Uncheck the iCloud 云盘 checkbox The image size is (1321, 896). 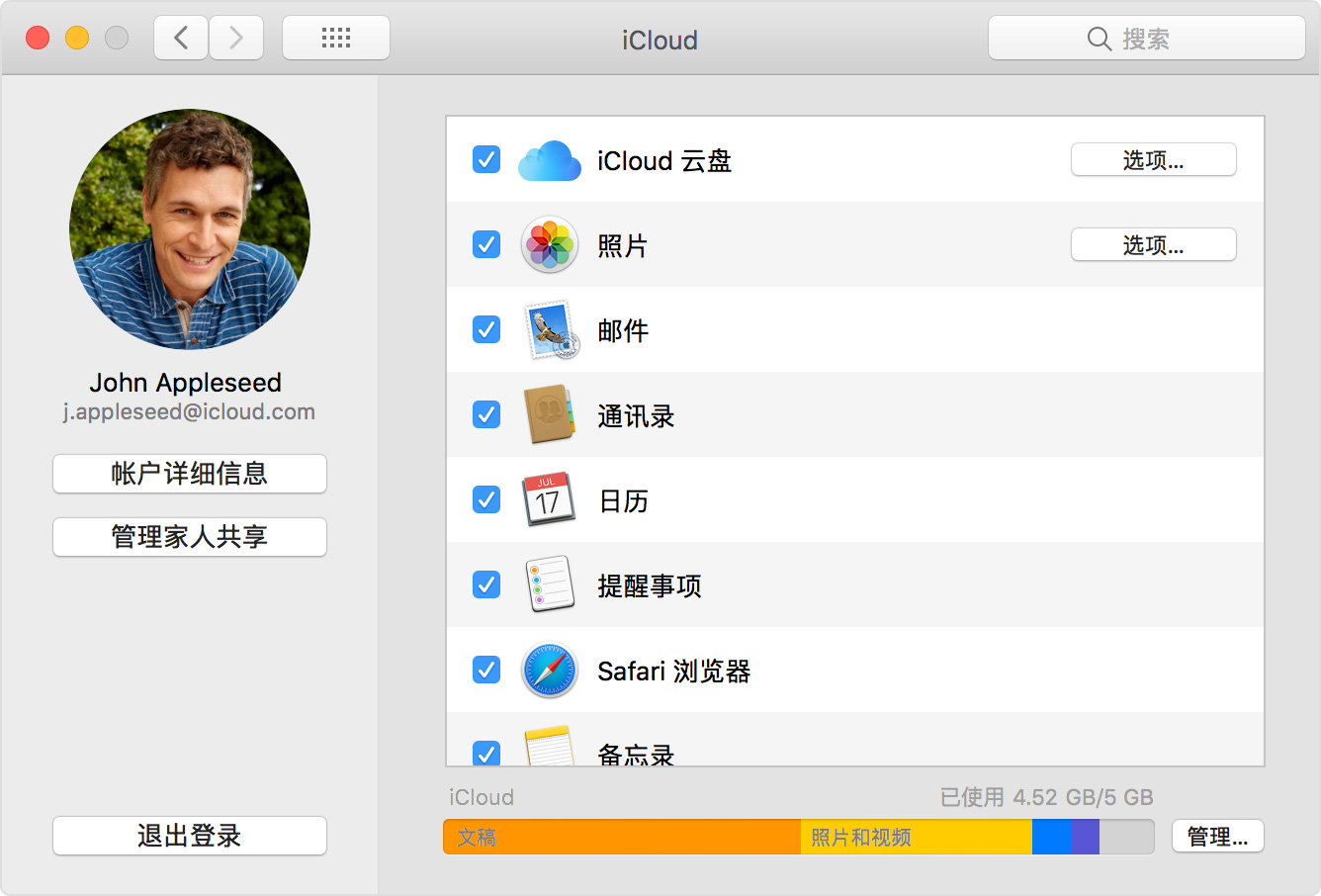pos(485,159)
